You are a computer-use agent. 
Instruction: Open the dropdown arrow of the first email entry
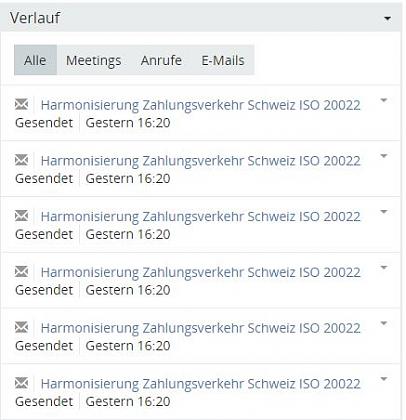(x=384, y=100)
